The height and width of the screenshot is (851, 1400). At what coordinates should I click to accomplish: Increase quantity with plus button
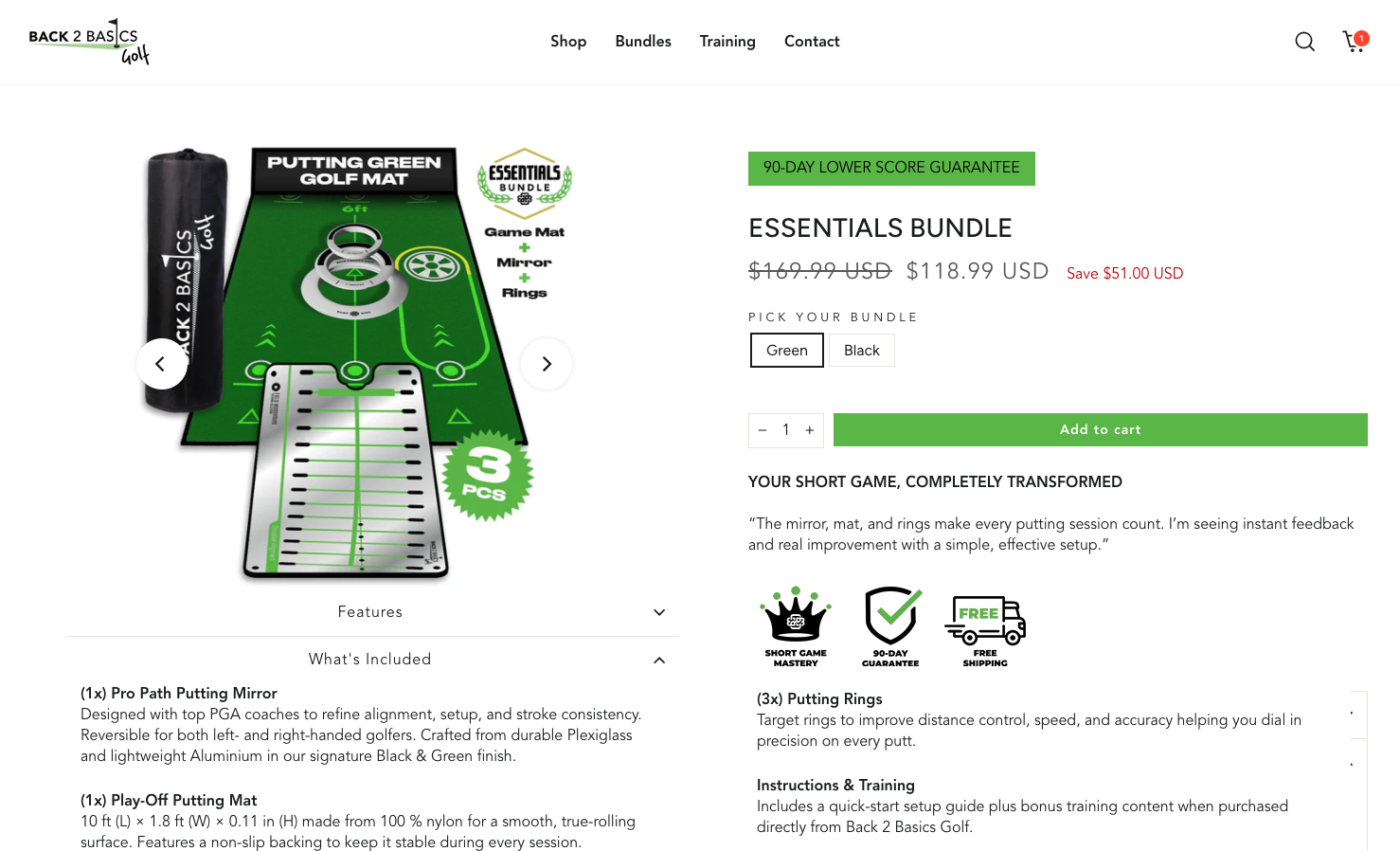click(810, 430)
